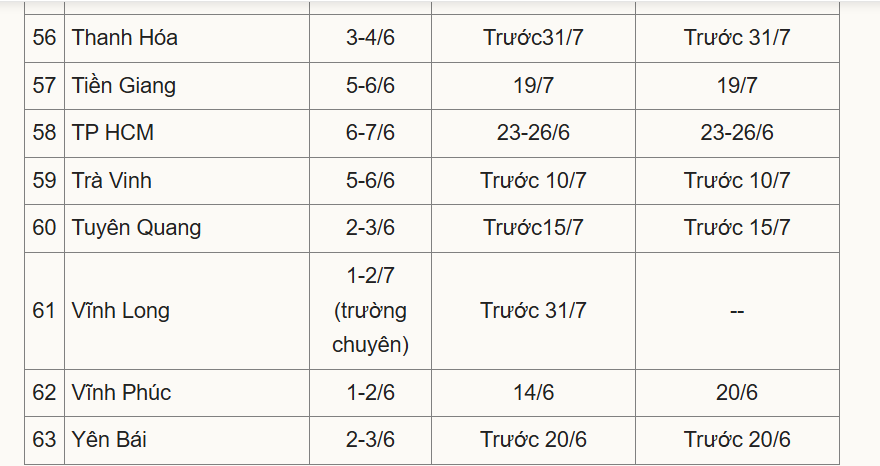880x466 pixels.
Task: Click row number 58
Action: tap(44, 133)
